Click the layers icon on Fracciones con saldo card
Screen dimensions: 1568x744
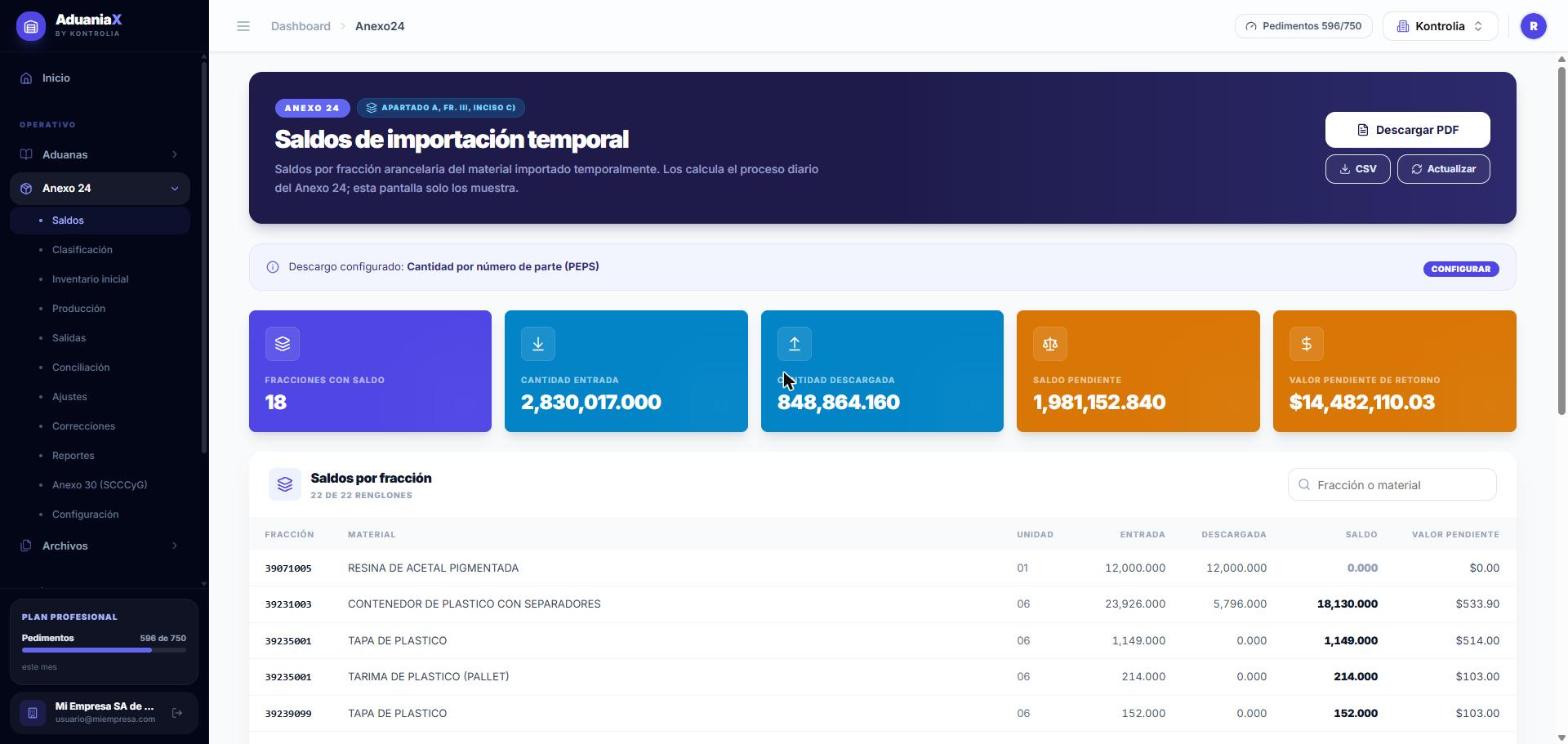click(282, 344)
